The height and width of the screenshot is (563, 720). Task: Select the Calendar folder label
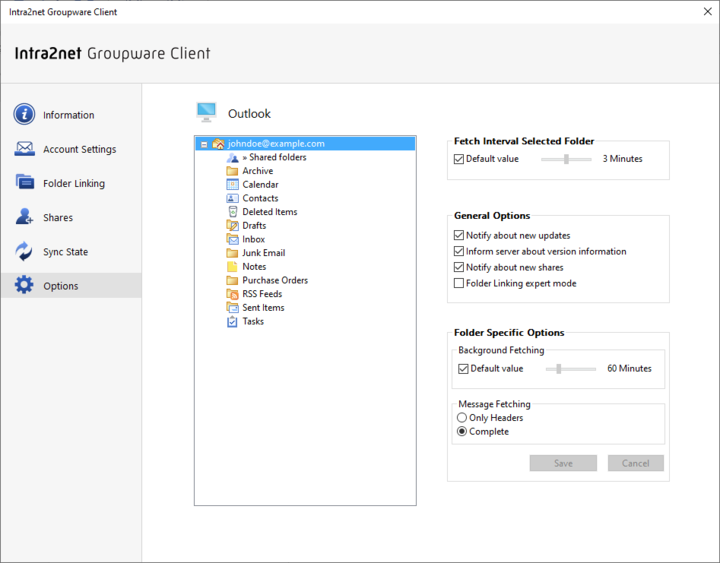260,185
